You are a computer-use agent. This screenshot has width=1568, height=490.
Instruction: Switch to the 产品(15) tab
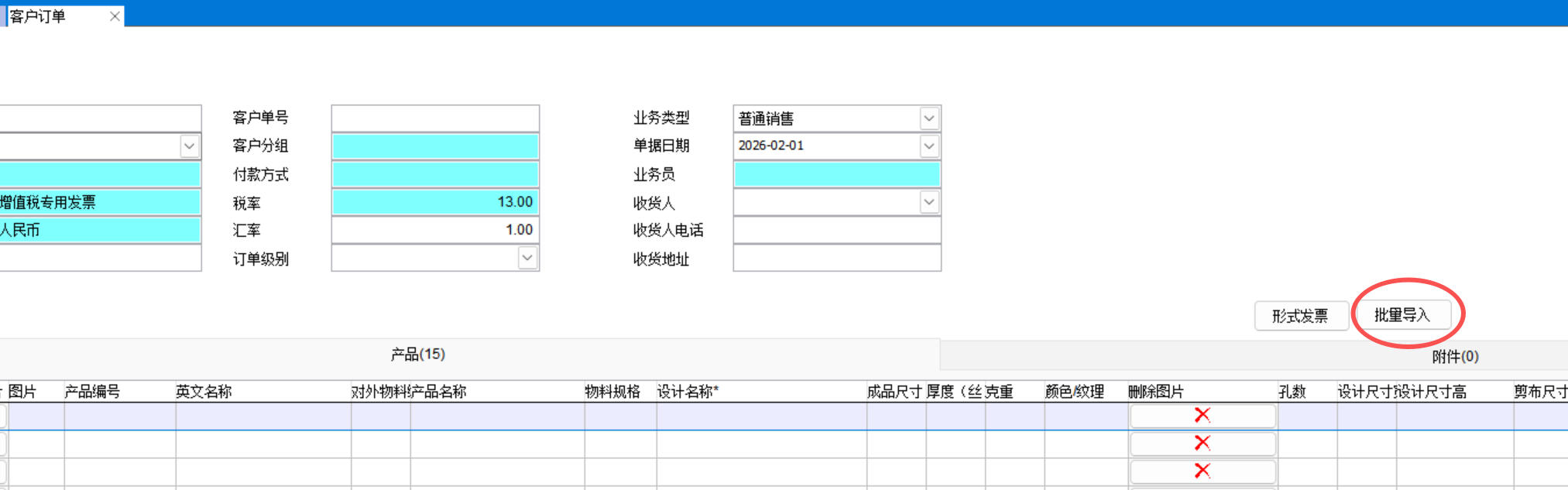click(417, 355)
